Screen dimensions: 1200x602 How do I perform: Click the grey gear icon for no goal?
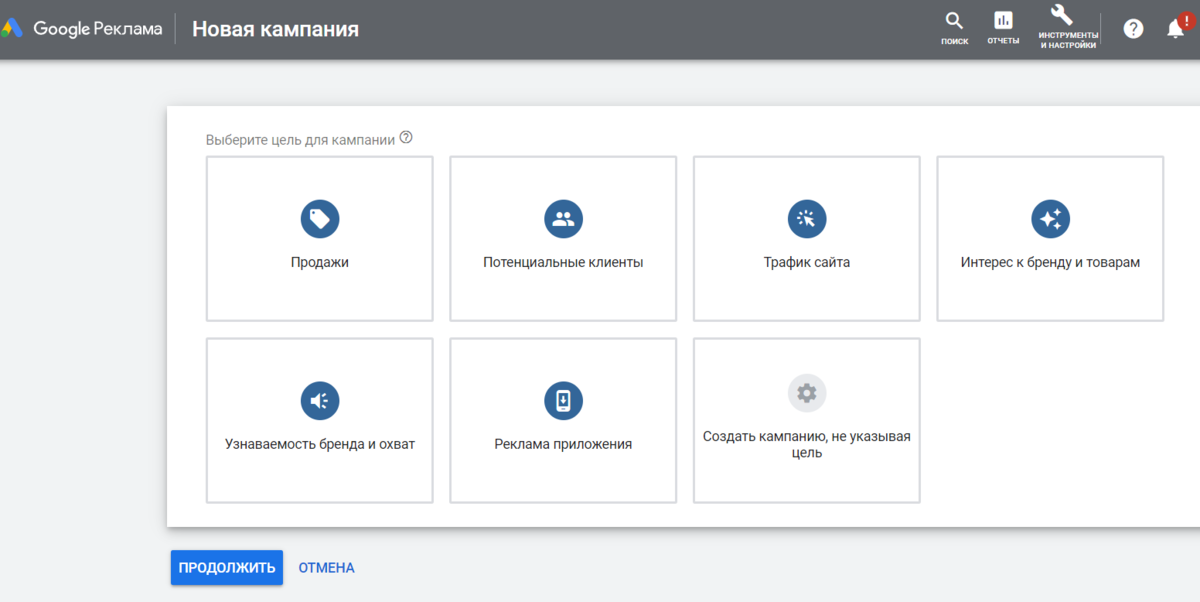[x=807, y=393]
